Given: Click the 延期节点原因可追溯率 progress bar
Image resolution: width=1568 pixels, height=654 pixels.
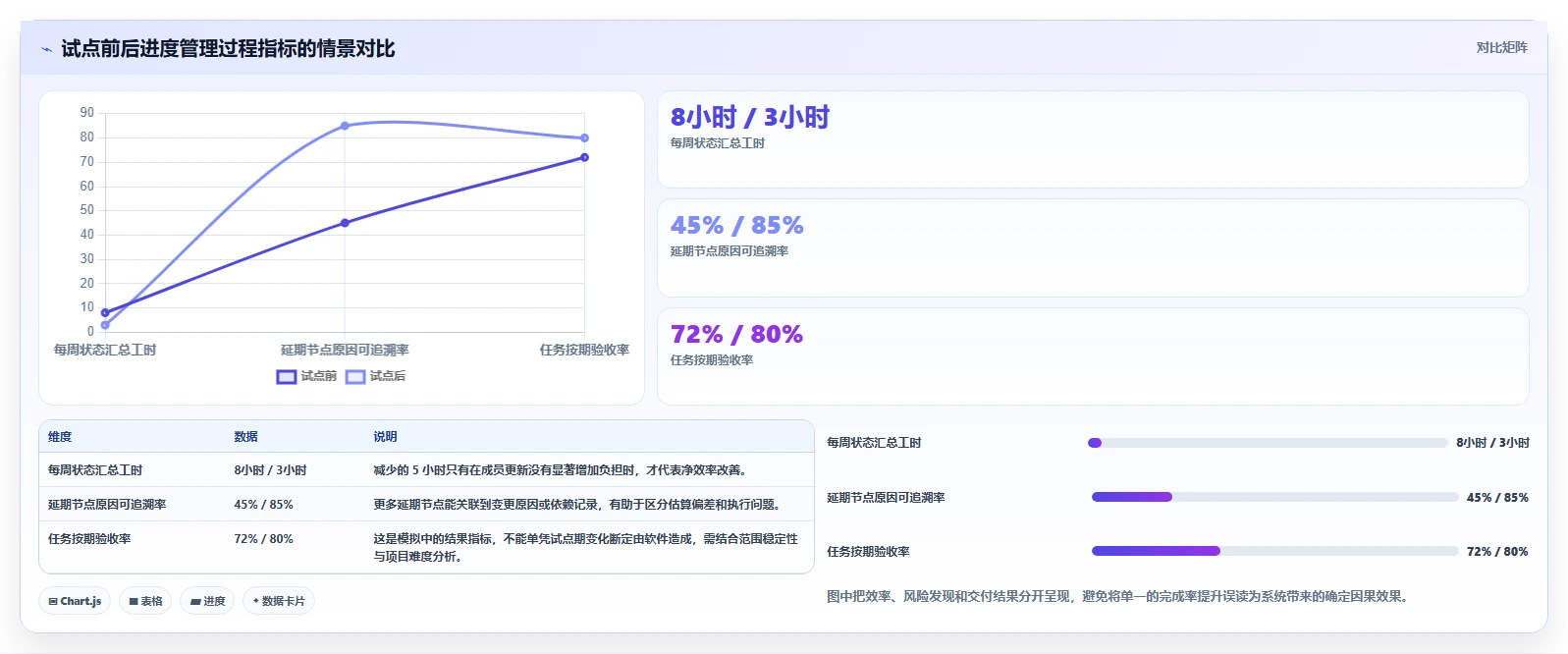Looking at the screenshot, I should [1274, 497].
